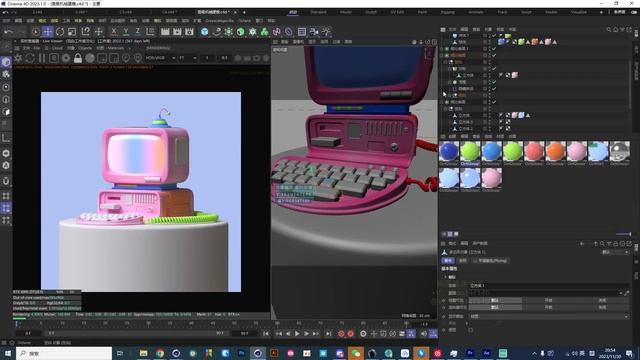Click the Object Manager home icon
The image size is (640, 360).
tap(616, 29)
